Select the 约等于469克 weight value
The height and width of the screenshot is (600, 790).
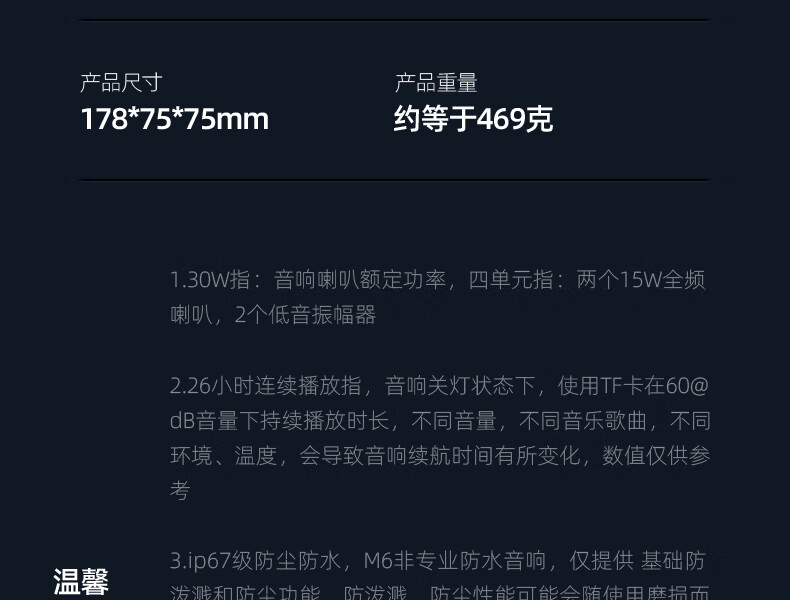coord(473,119)
